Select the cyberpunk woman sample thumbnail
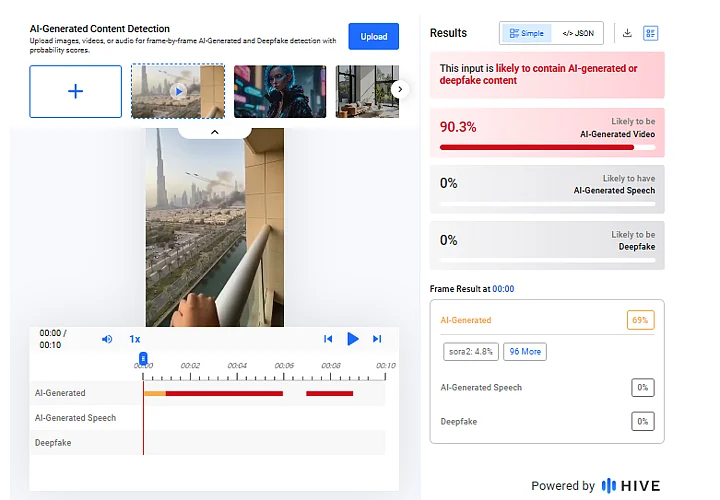The image size is (720, 500). (280, 91)
